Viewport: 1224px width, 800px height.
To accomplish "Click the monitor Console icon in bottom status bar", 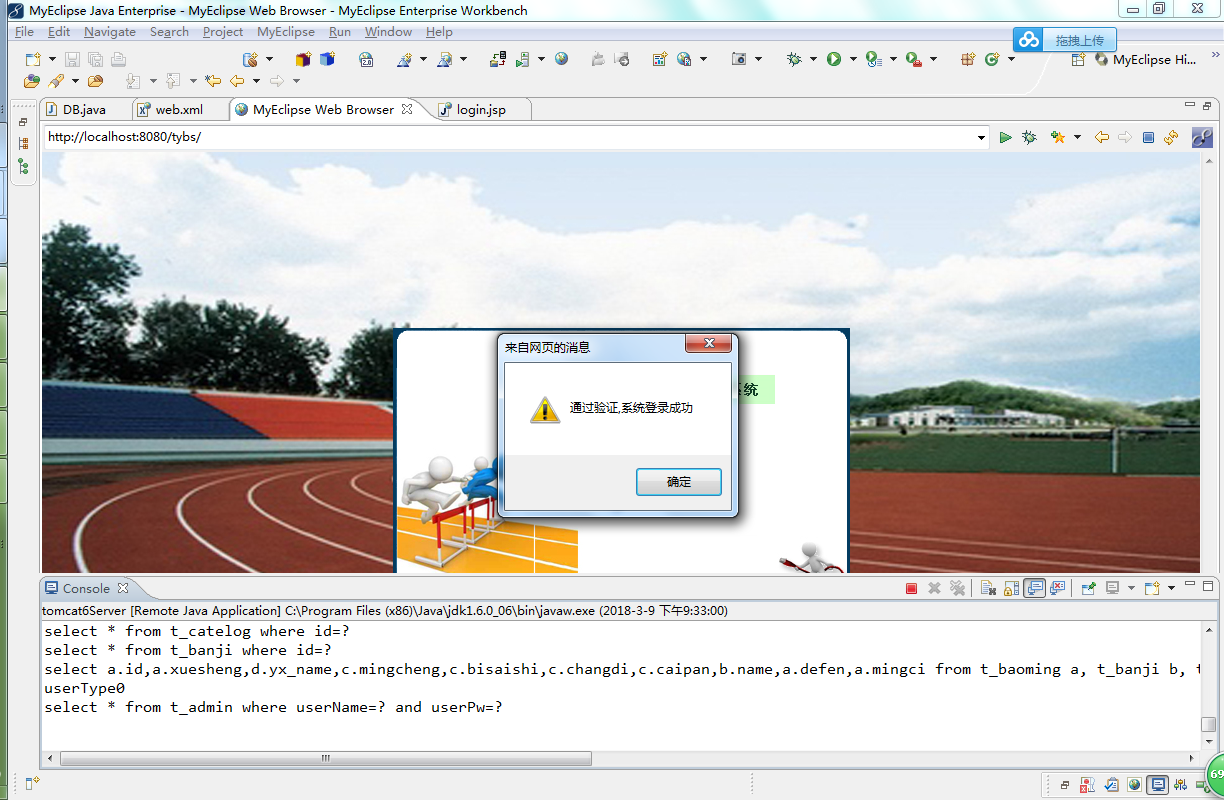I will click(1157, 785).
